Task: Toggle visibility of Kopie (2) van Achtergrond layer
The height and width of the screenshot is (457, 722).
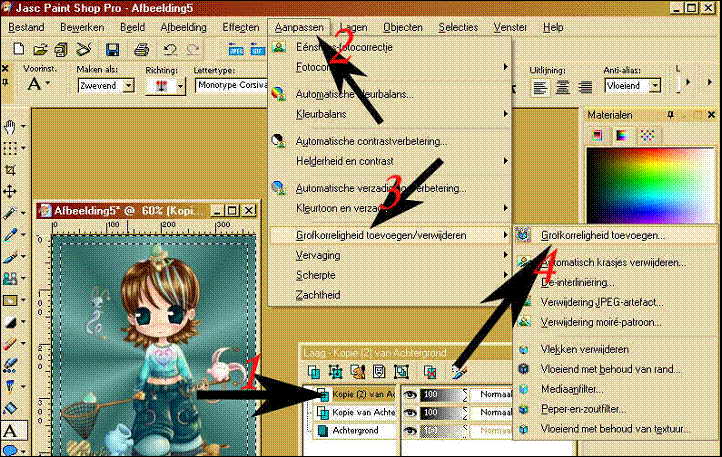Action: click(x=410, y=395)
